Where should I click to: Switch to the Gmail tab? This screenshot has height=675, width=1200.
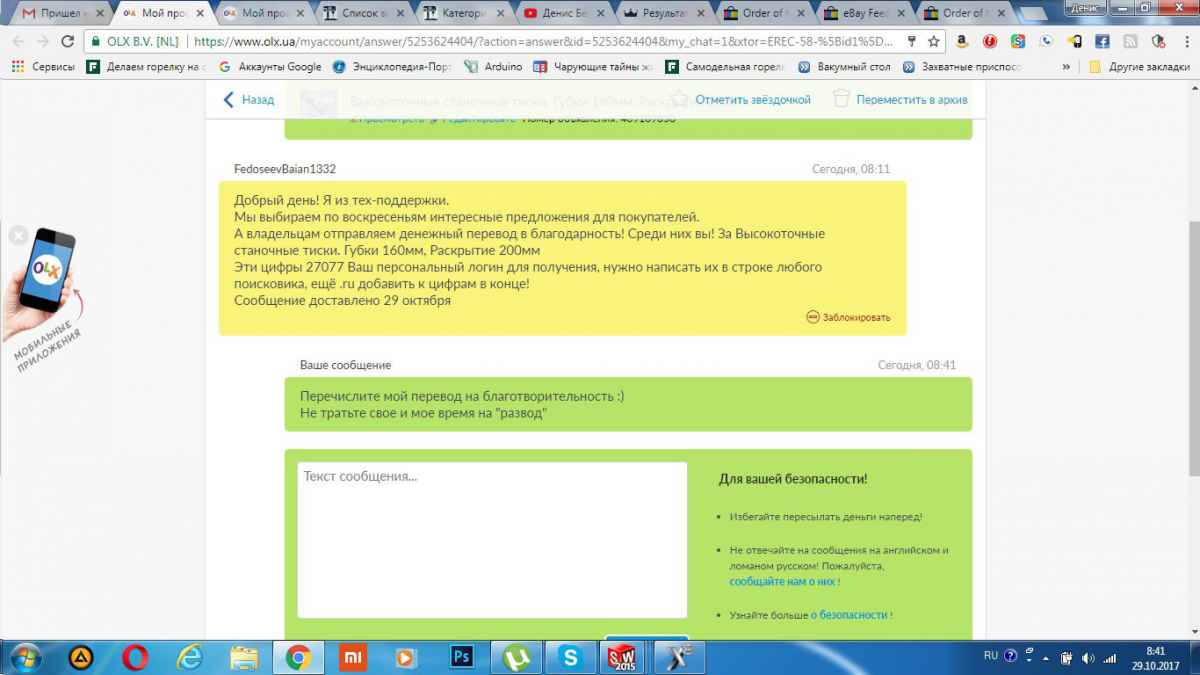pyautogui.click(x=60, y=14)
